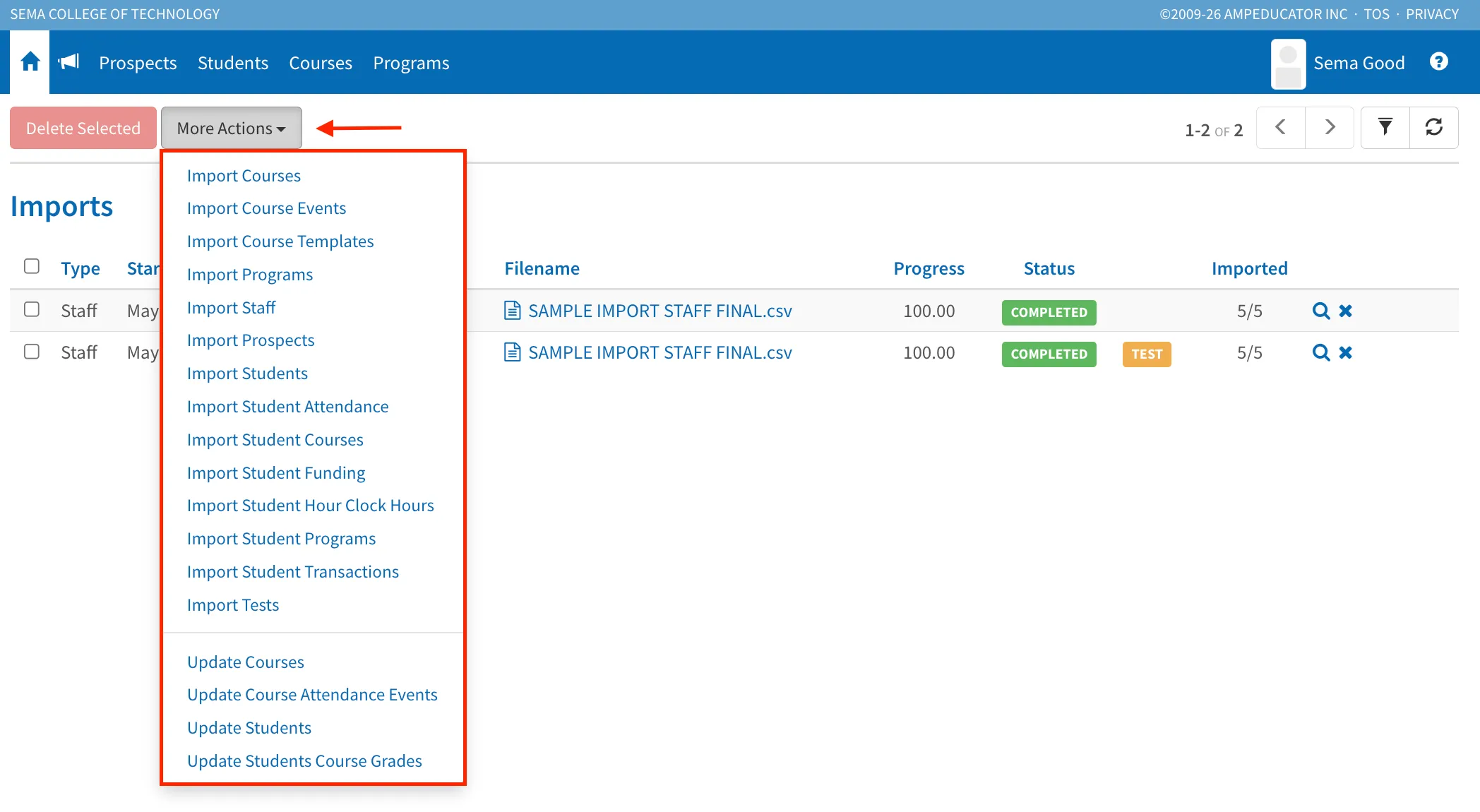Choose Import Tests menu entry
Viewport: 1480px width, 812px height.
coord(233,605)
